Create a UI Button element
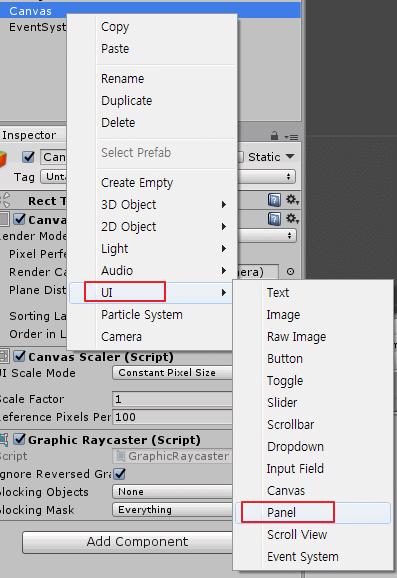 coord(313,359)
